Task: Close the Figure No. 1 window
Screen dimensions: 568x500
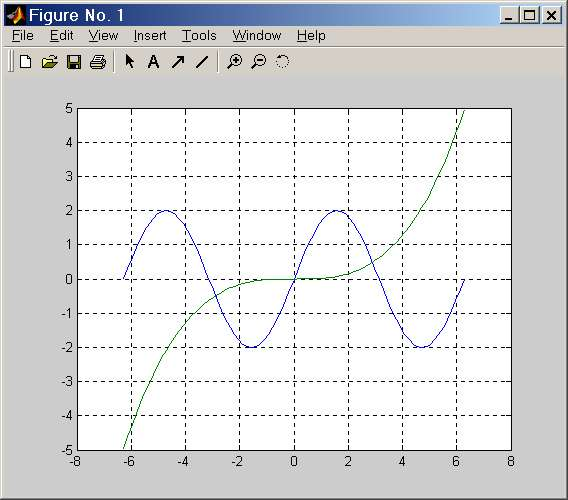Action: [x=551, y=16]
